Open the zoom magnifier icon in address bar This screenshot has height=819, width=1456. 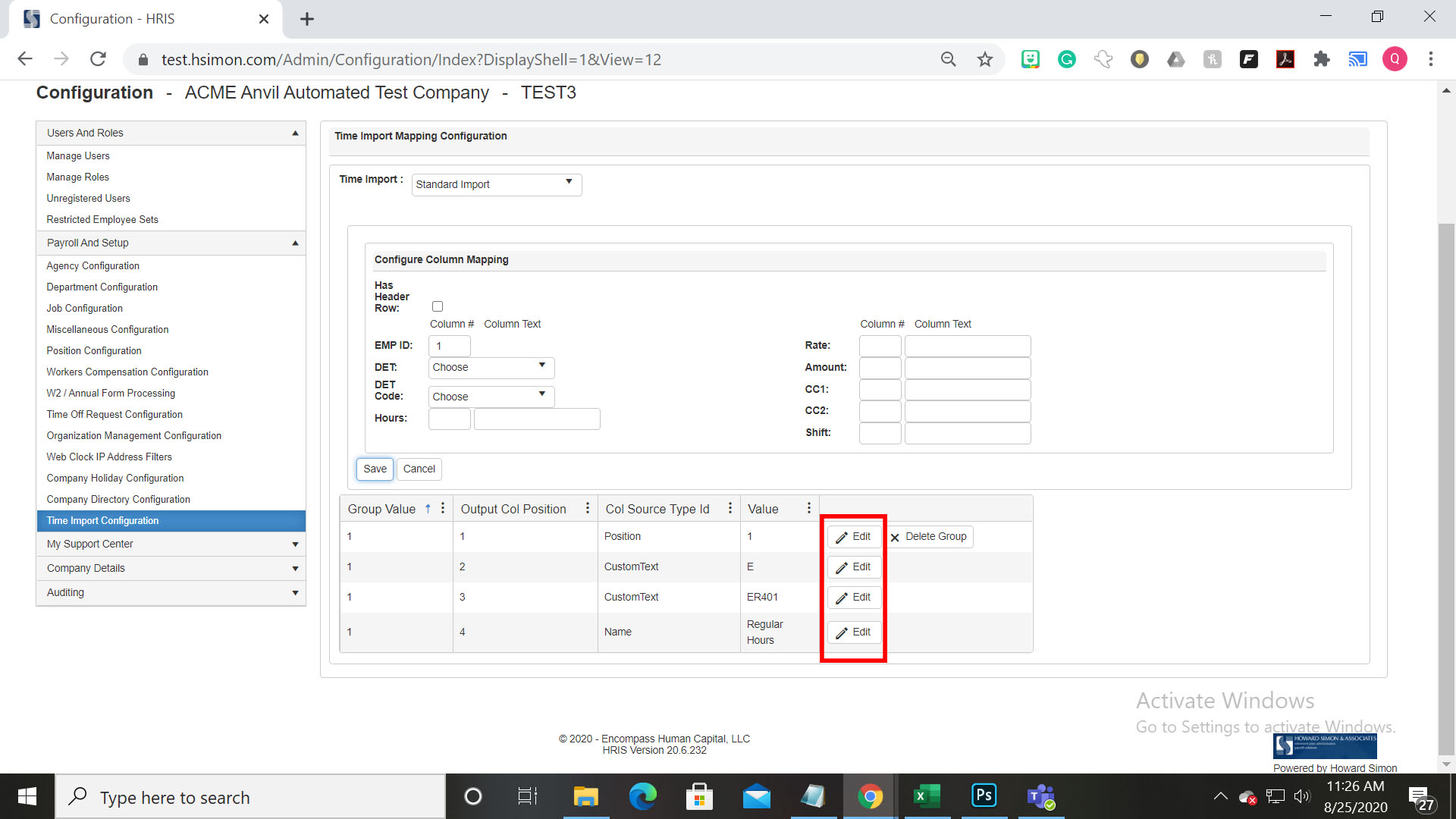pyautogui.click(x=948, y=59)
